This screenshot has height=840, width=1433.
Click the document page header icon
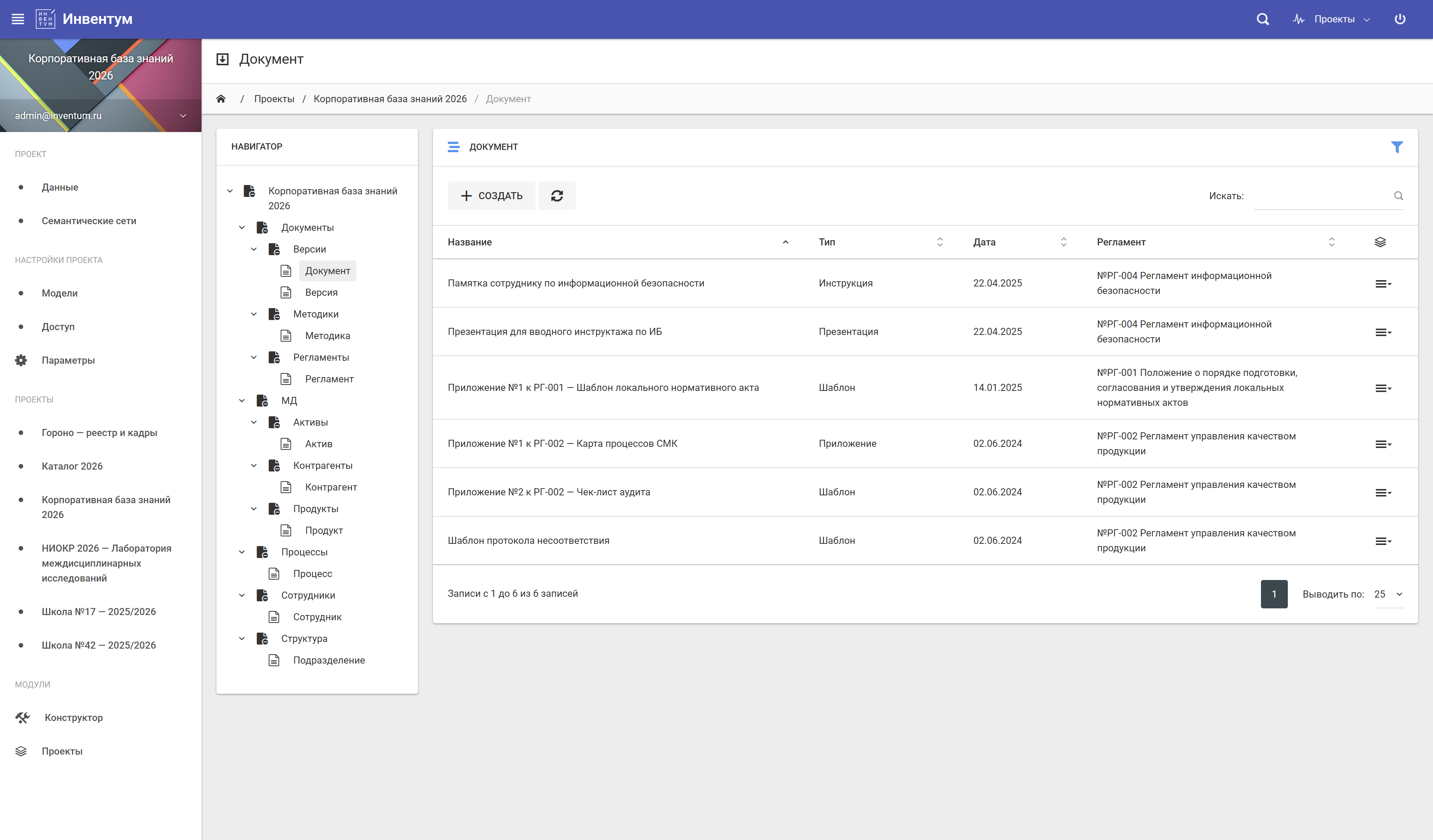pos(222,59)
